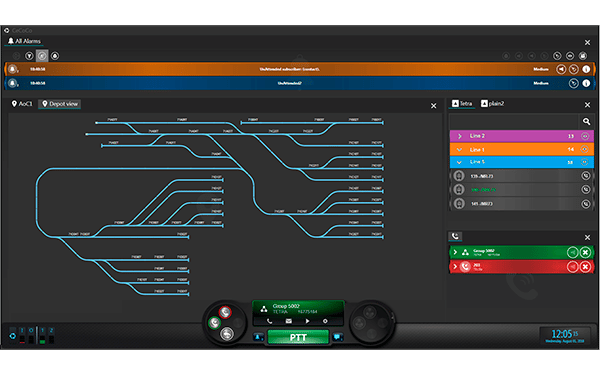Click the drop-shaped alarm filter icon
Image resolution: width=600 pixels, height=375 pixels.
point(55,56)
